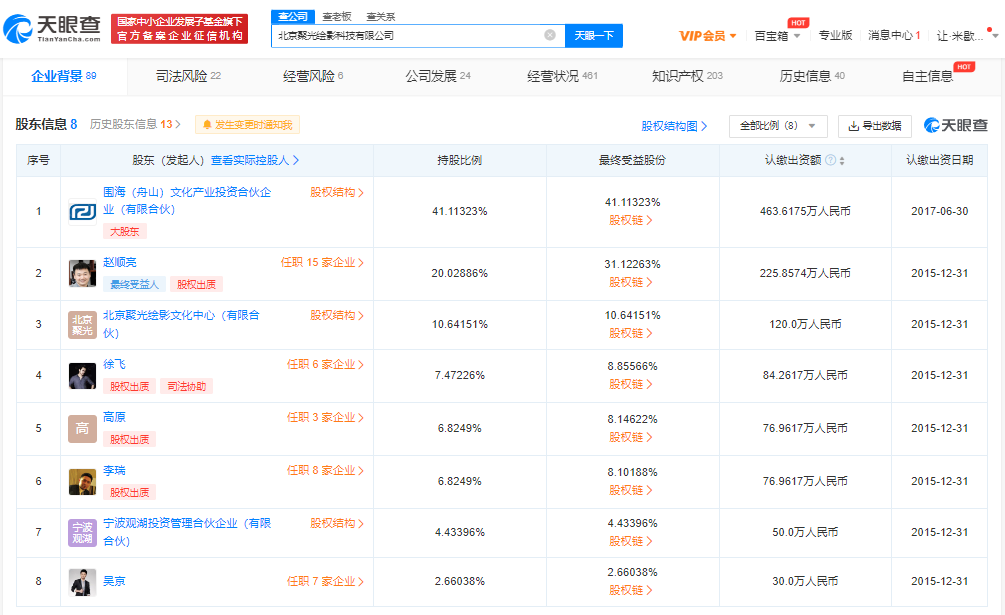Open the 知识产权 tab
This screenshot has height=615, width=1005.
pos(686,76)
